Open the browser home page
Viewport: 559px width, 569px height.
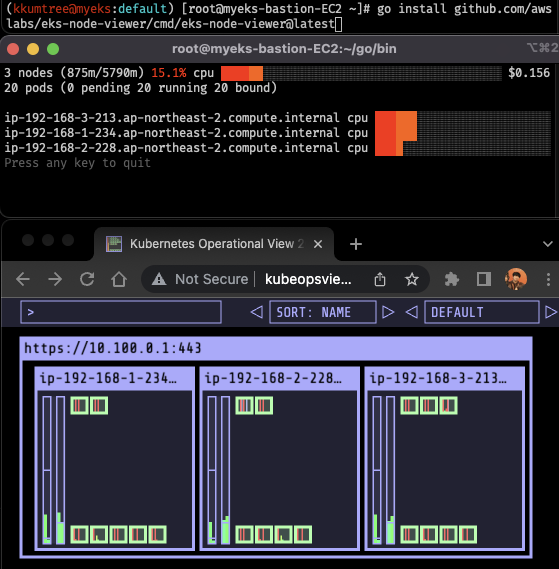tap(119, 279)
